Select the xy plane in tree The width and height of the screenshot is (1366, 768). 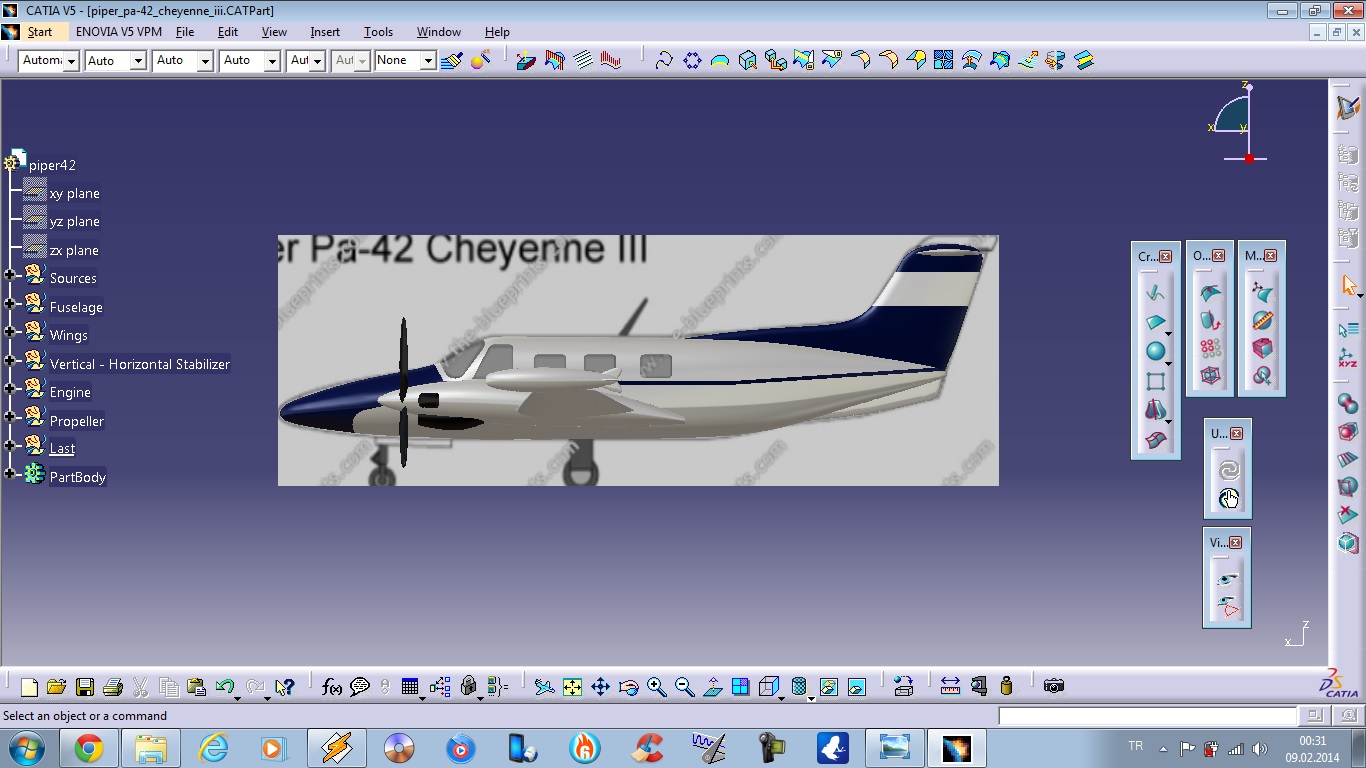pos(74,193)
